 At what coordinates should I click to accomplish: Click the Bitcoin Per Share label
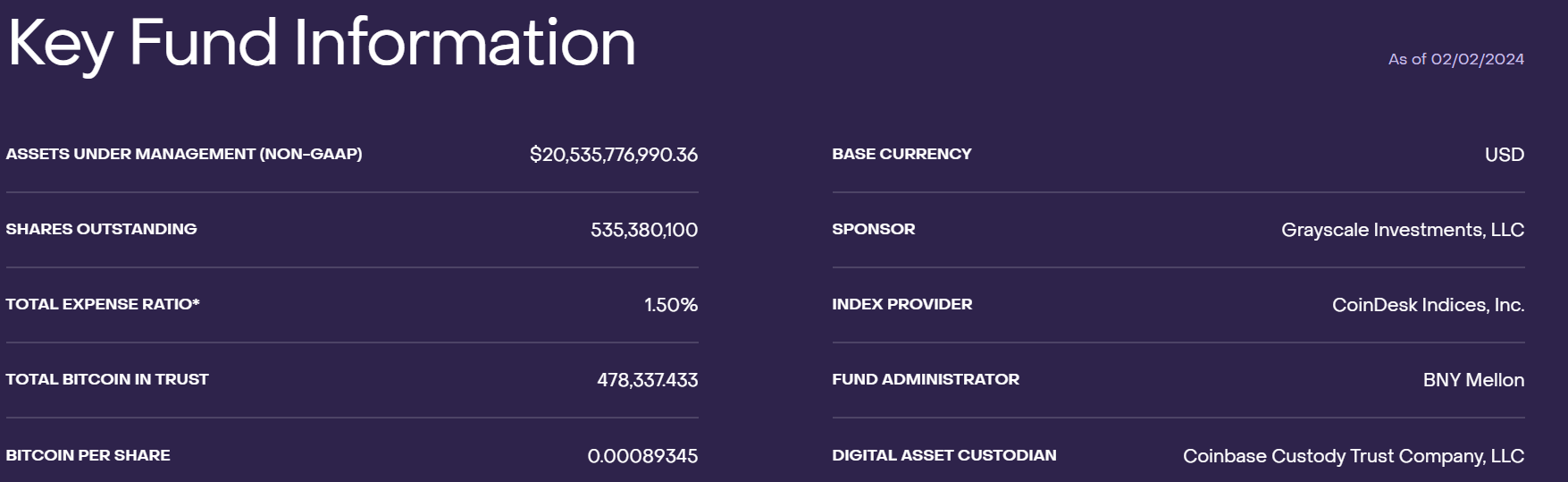point(88,455)
